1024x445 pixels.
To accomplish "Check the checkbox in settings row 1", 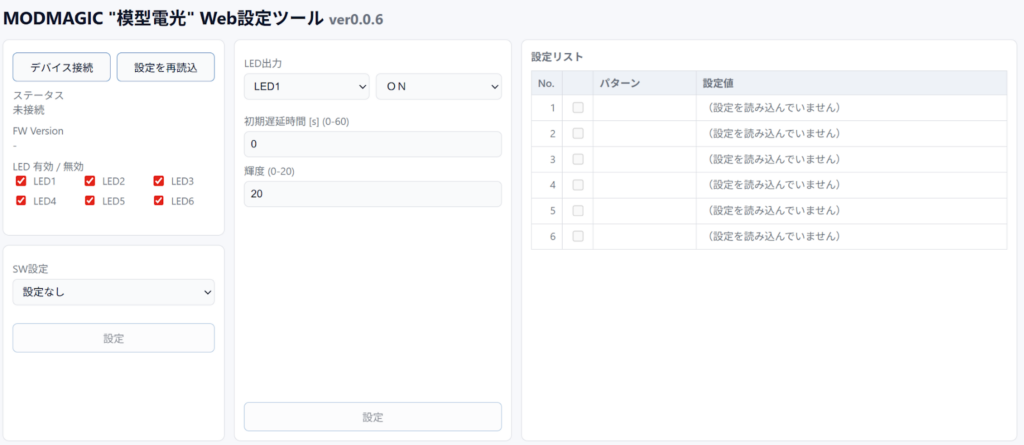I will click(x=577, y=107).
